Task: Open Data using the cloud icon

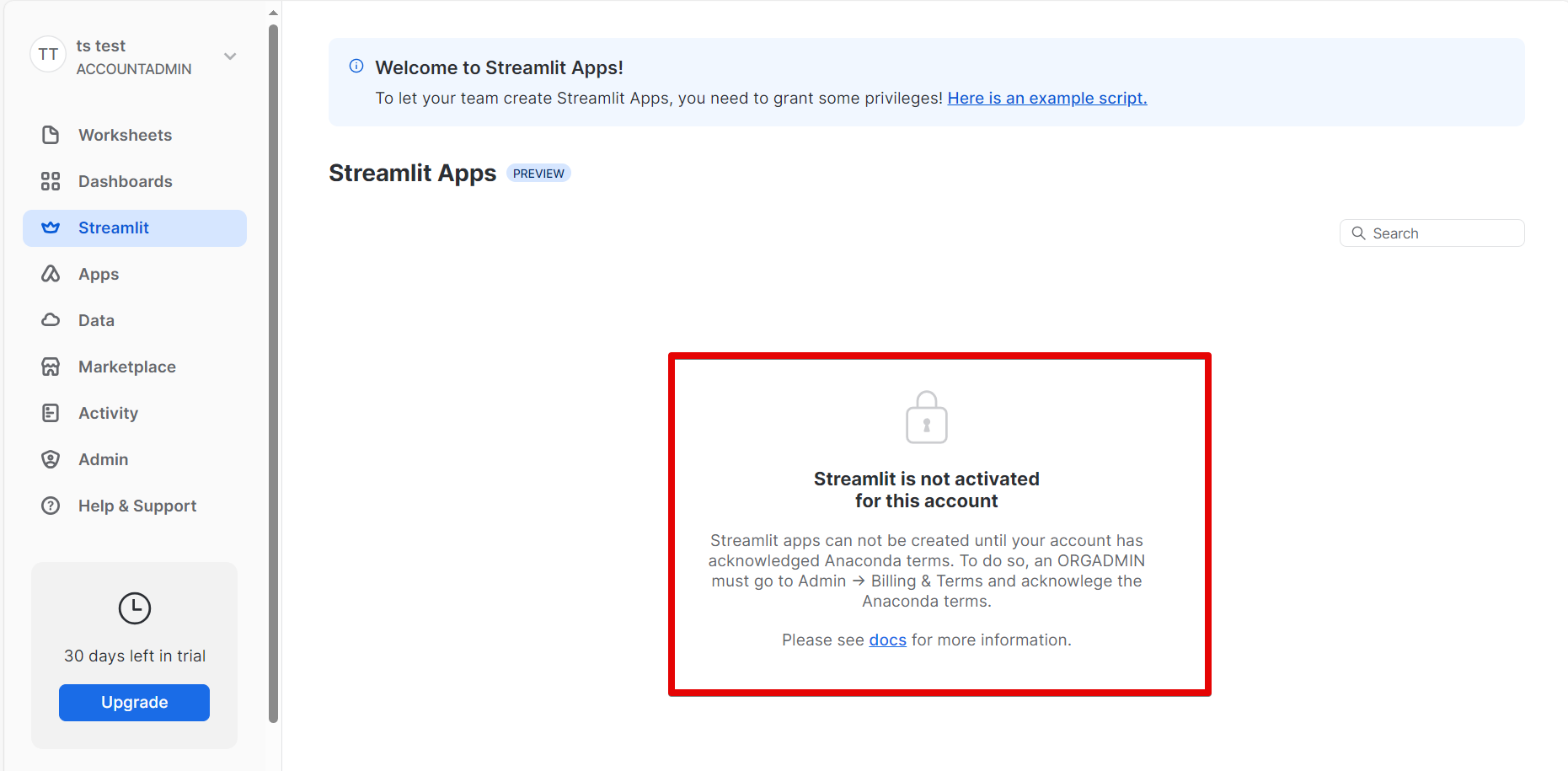Action: tap(51, 320)
